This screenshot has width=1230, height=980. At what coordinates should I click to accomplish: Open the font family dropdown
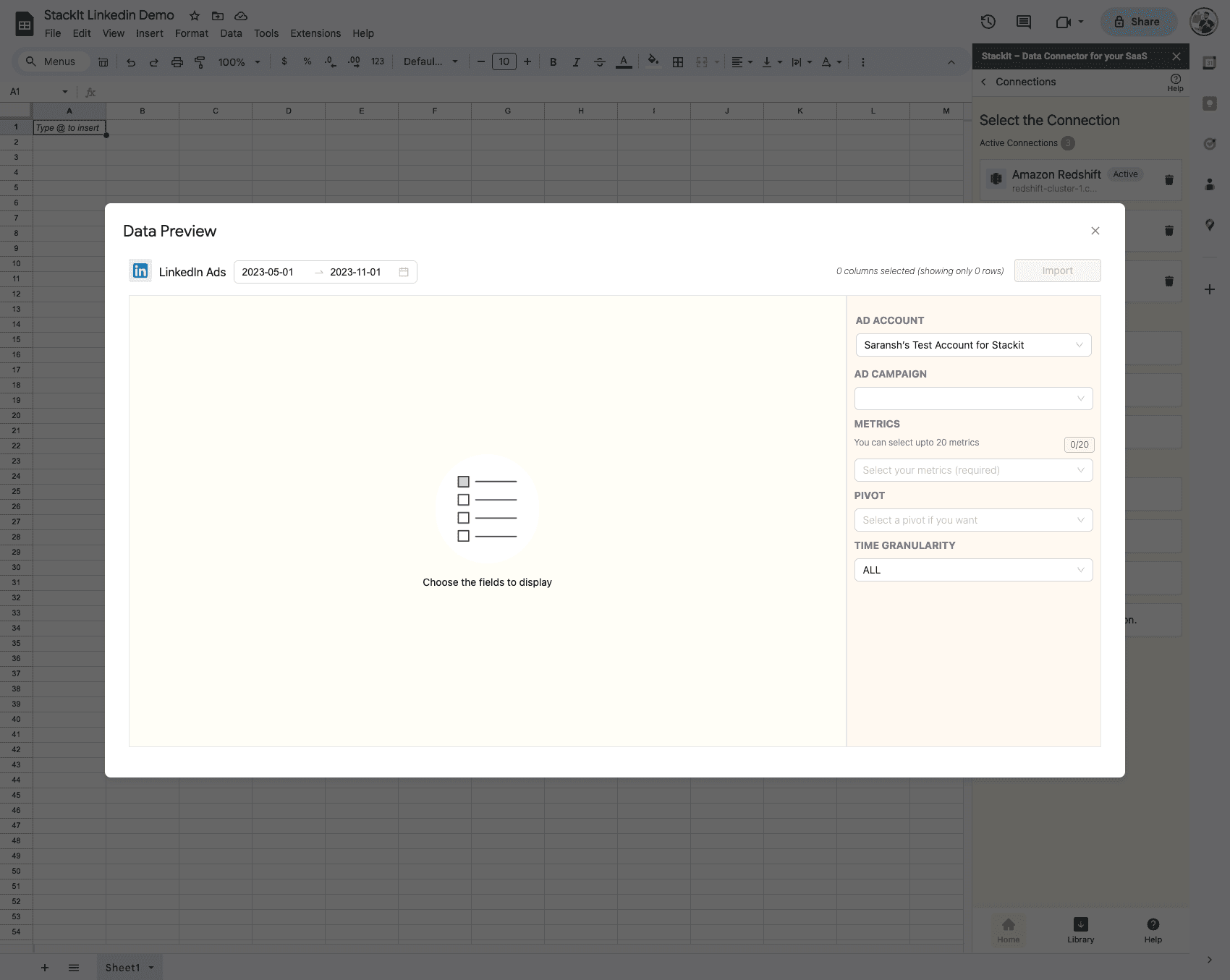coord(430,61)
